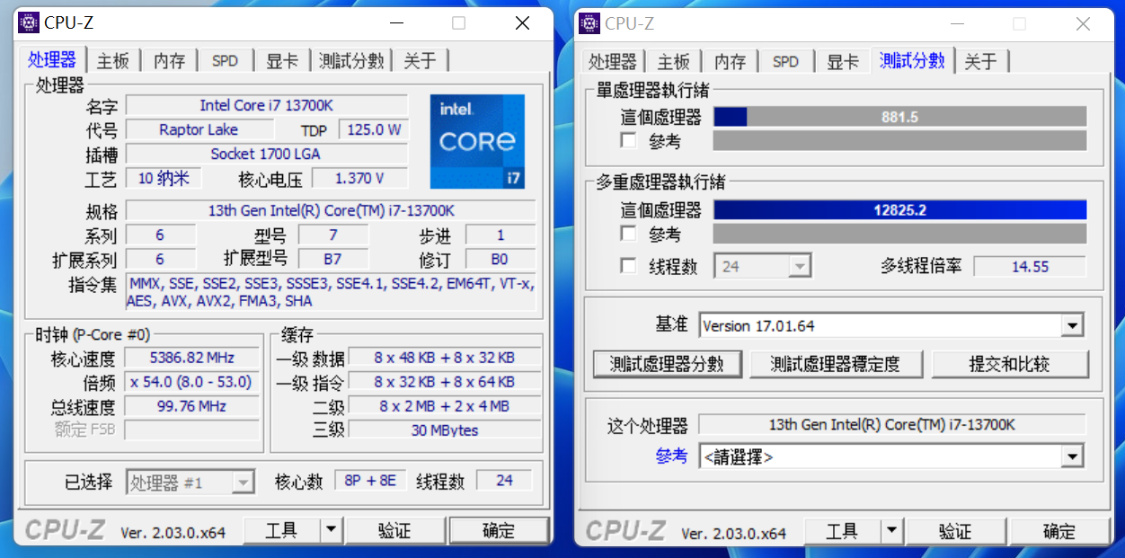The width and height of the screenshot is (1125, 558).
Task: Close the right CPU-Z window
Action: tap(1083, 23)
